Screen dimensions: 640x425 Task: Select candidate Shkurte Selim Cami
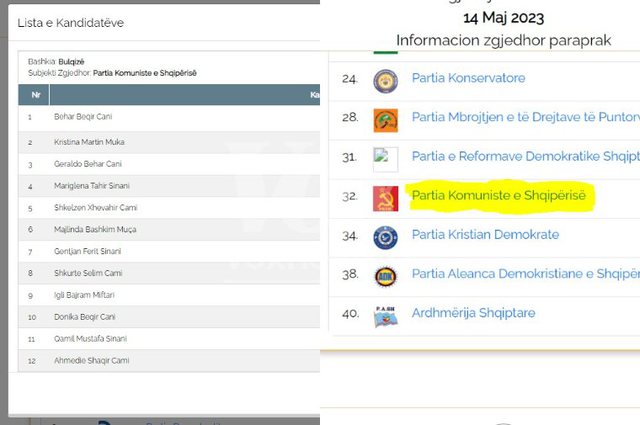point(88,273)
